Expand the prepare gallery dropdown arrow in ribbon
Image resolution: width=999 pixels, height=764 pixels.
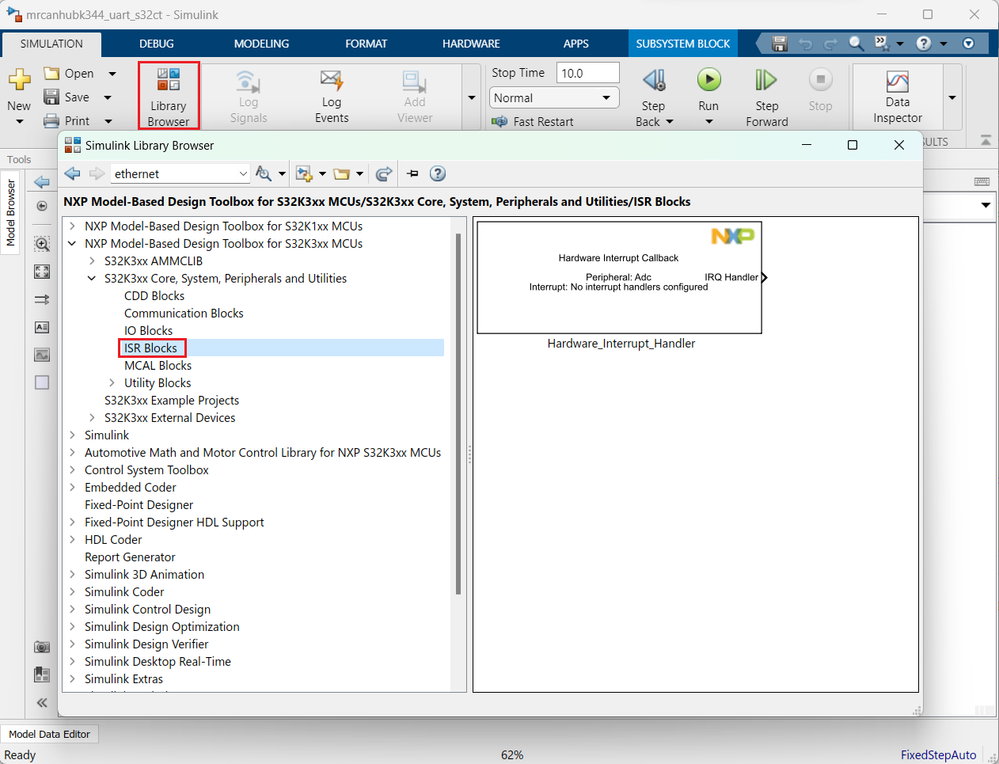[x=471, y=97]
